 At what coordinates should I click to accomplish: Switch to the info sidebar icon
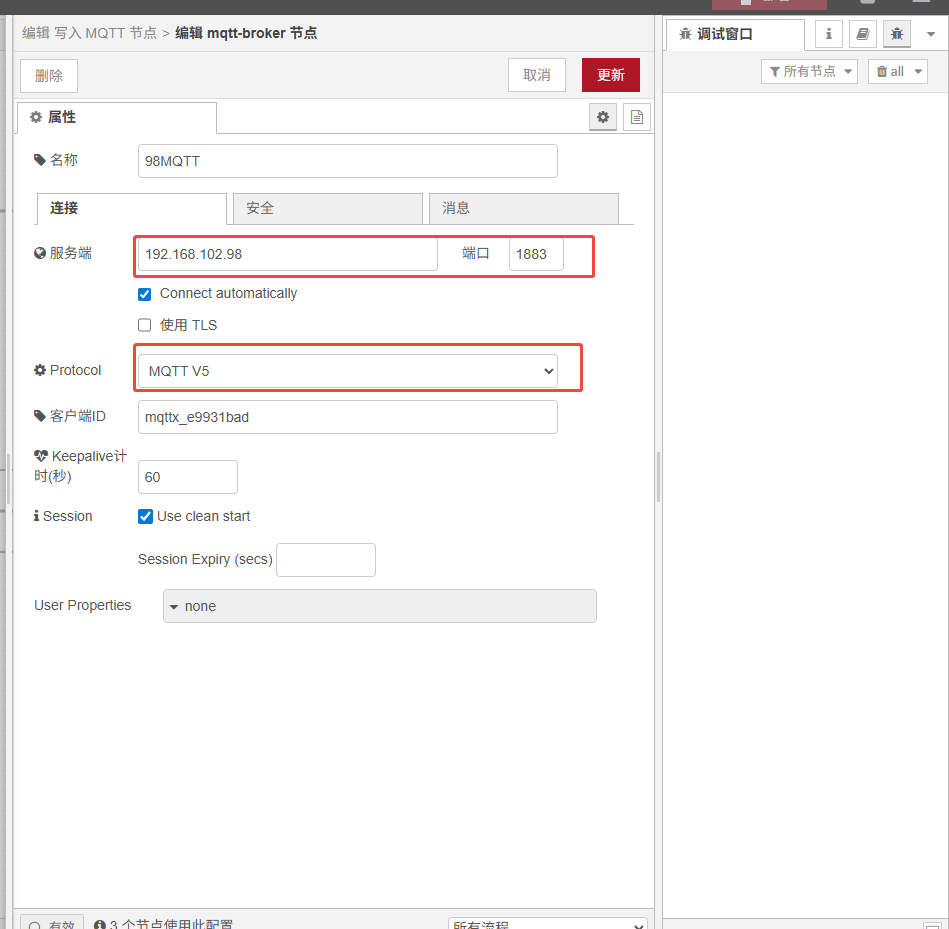tap(828, 33)
